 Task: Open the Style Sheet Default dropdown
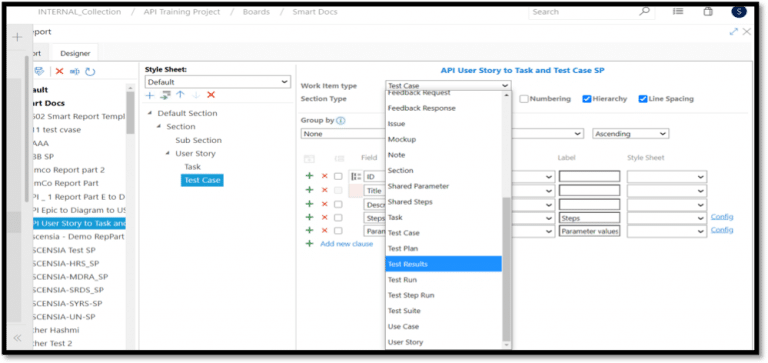(x=218, y=82)
